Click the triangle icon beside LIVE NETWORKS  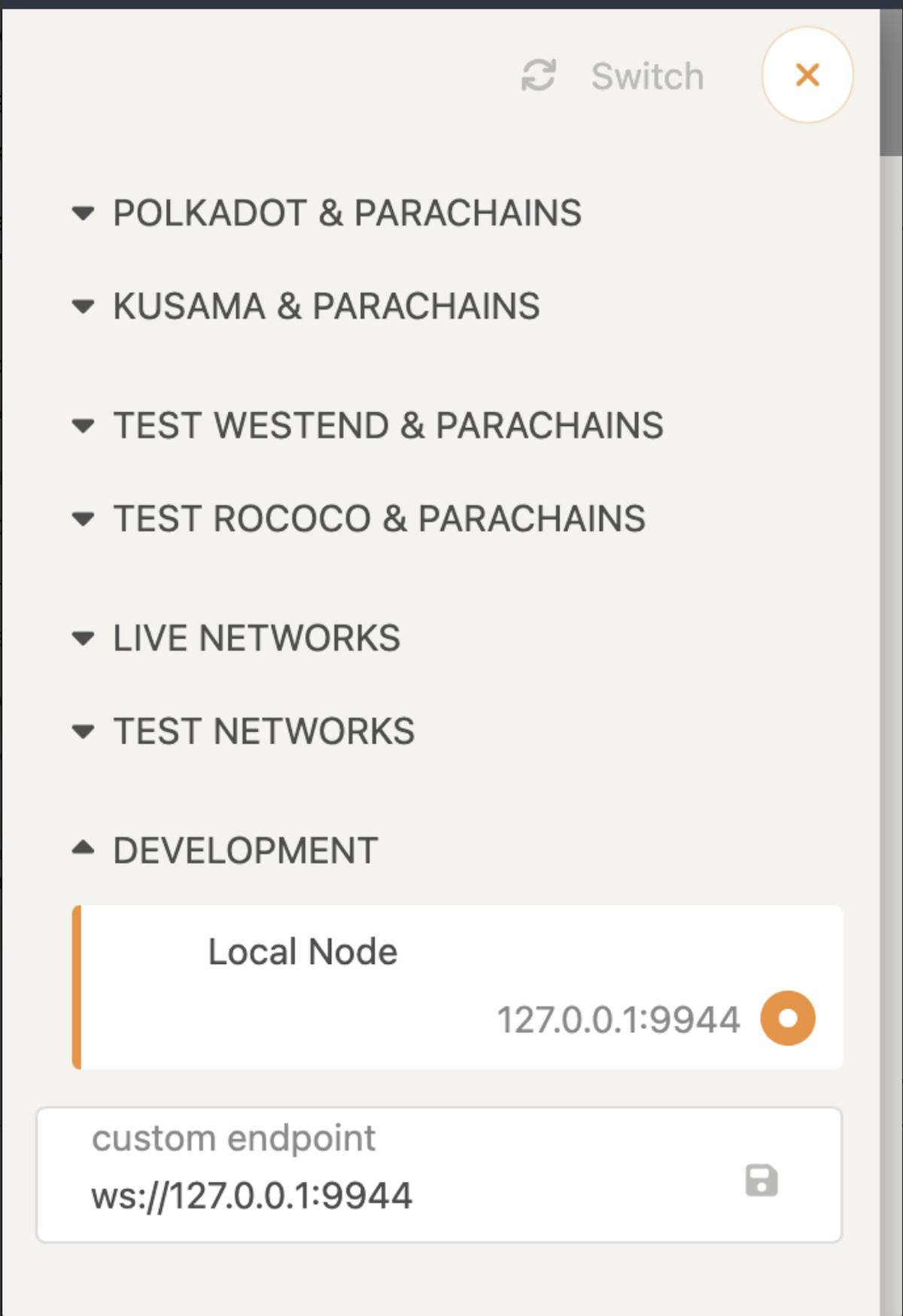[x=83, y=637]
